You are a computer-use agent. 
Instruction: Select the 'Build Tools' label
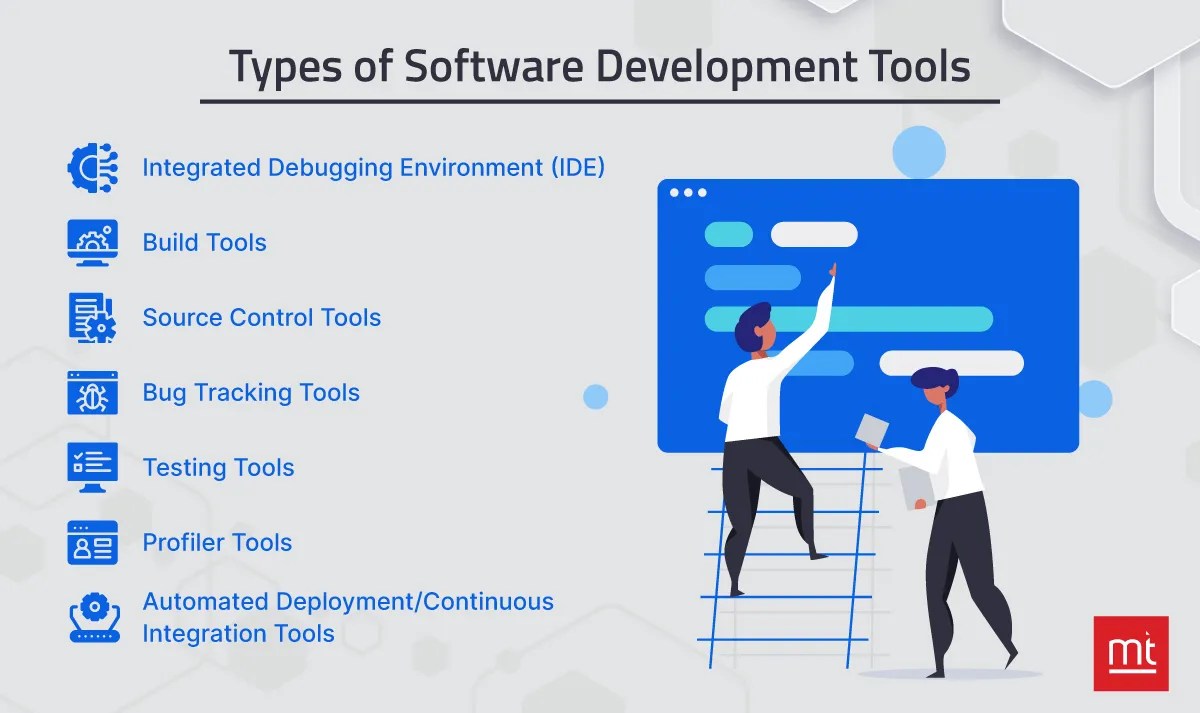pos(205,242)
